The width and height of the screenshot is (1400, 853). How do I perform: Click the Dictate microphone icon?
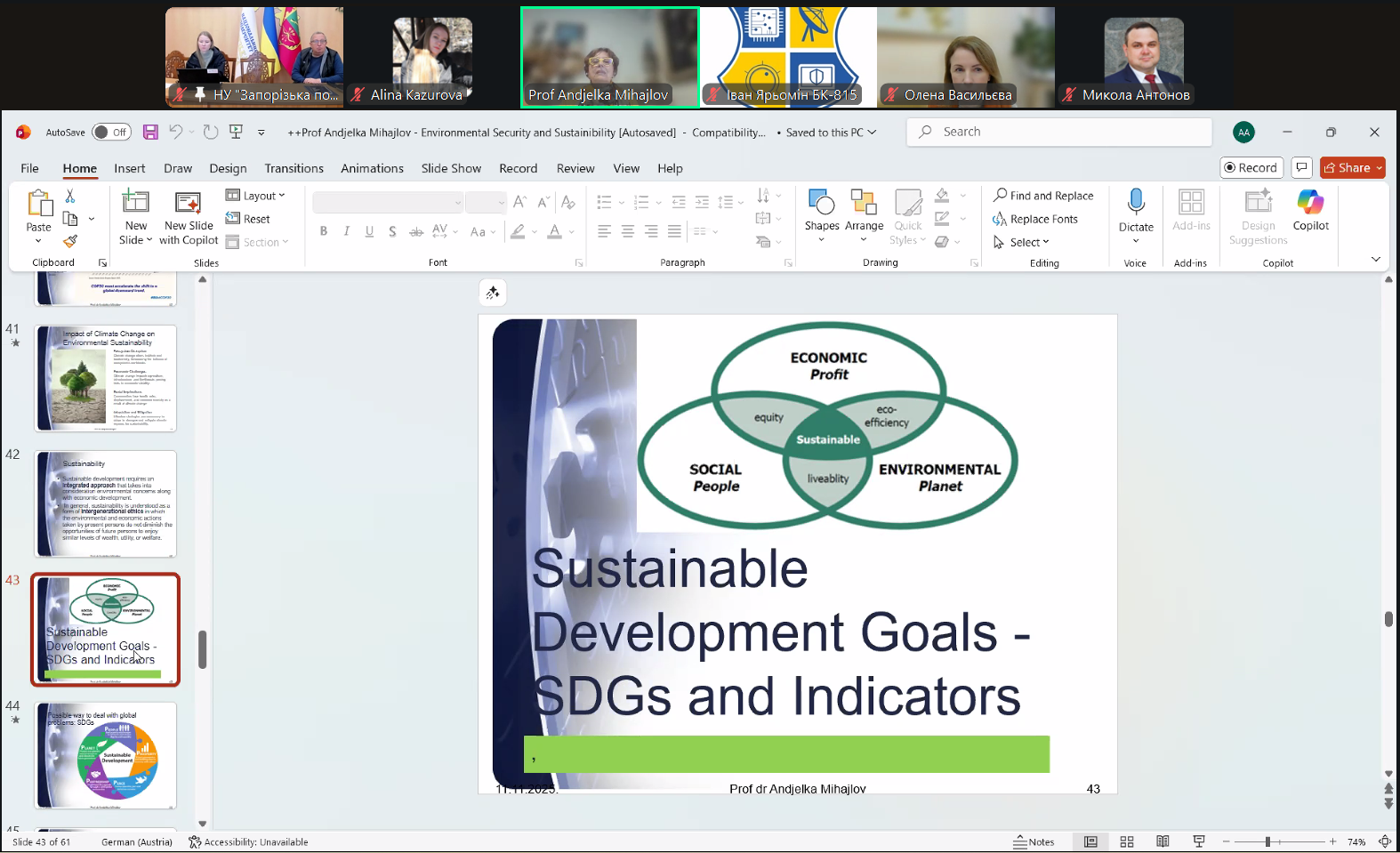click(1136, 203)
